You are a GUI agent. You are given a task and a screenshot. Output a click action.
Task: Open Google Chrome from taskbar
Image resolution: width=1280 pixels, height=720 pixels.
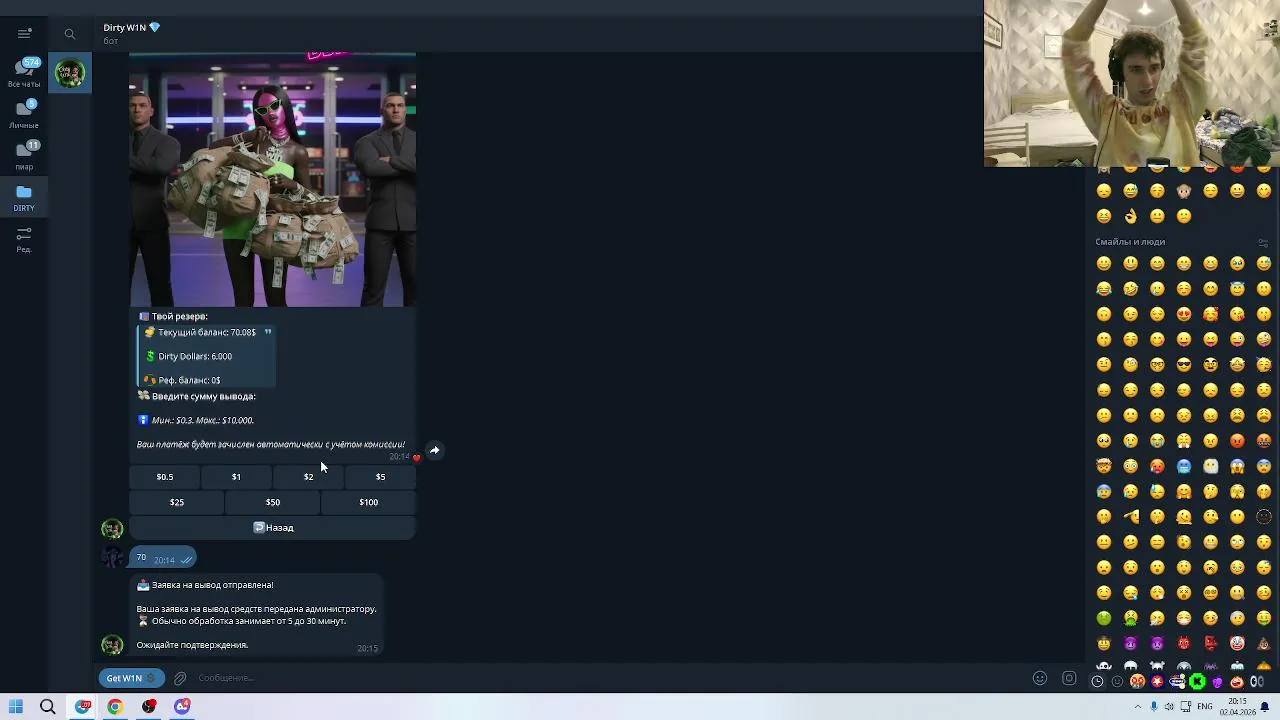point(115,707)
